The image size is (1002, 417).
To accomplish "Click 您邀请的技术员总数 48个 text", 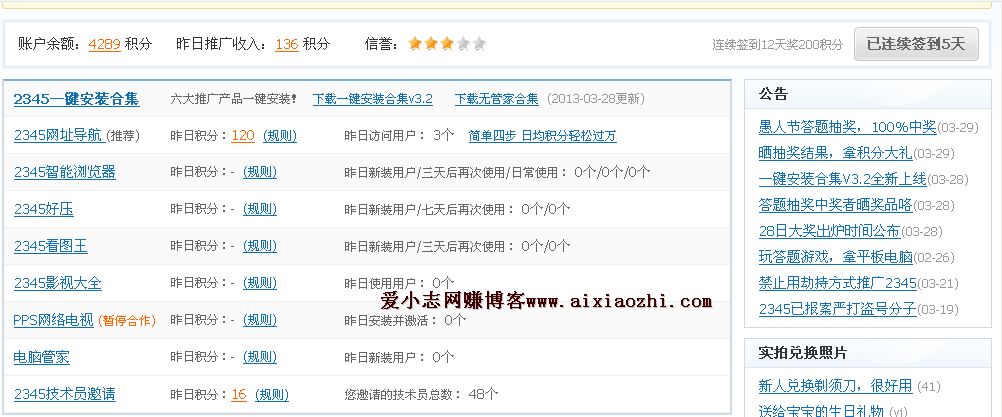I will point(421,394).
